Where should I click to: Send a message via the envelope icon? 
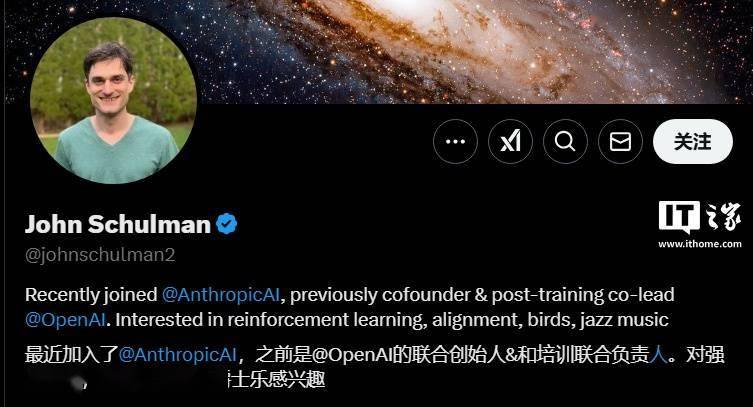[620, 142]
